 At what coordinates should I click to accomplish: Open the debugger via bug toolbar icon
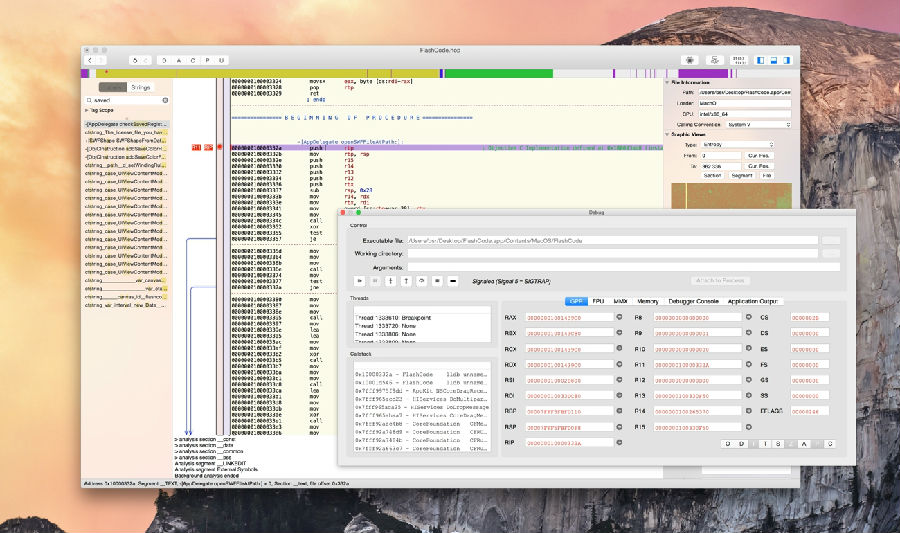[689, 61]
